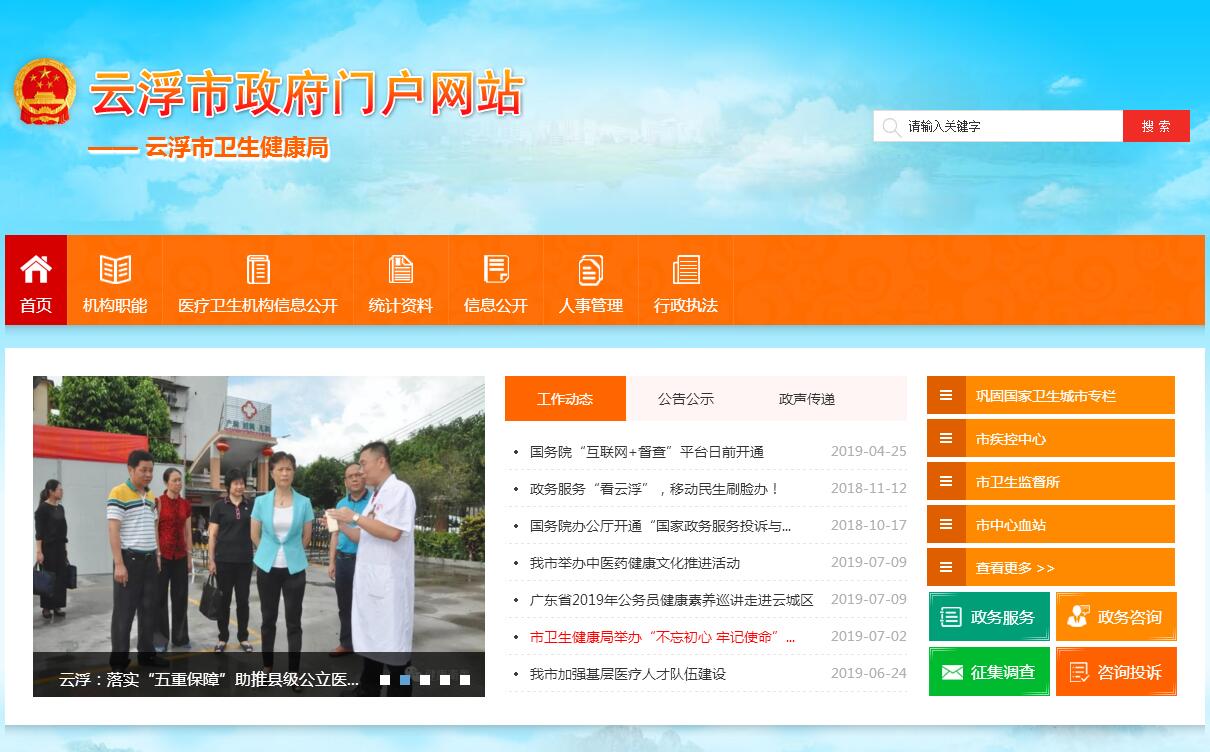This screenshot has height=752, width=1210.
Task: Open the 人事管理 menu label
Action: [x=591, y=305]
